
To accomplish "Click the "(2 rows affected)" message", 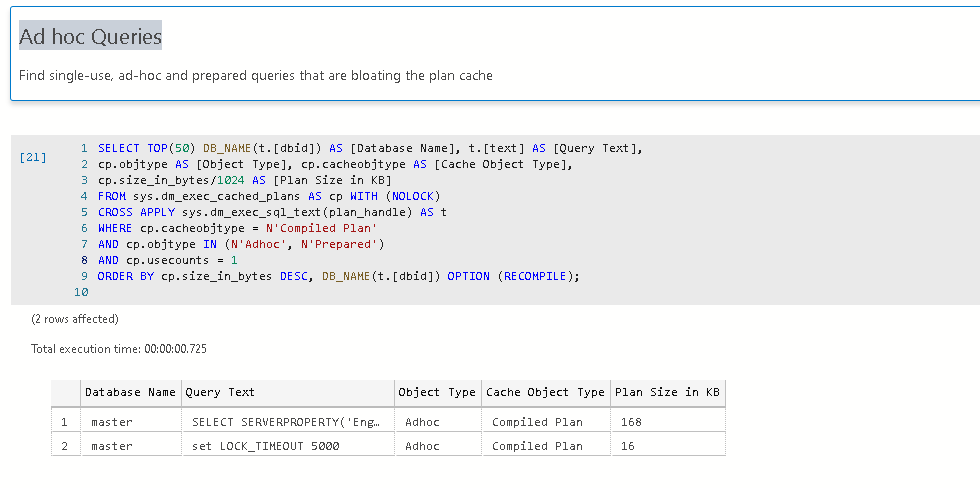I will (75, 319).
